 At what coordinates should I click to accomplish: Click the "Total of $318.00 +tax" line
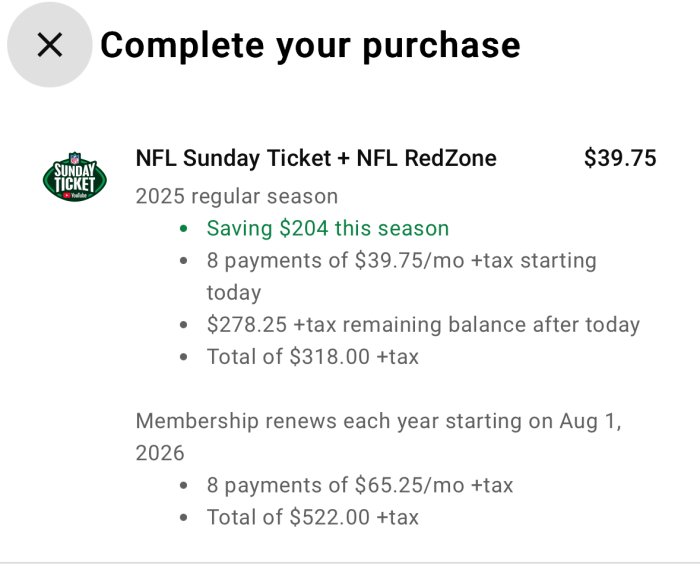(x=313, y=356)
